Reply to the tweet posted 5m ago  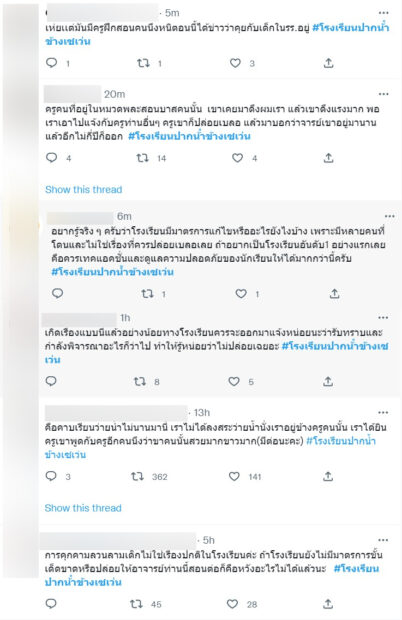52,63
